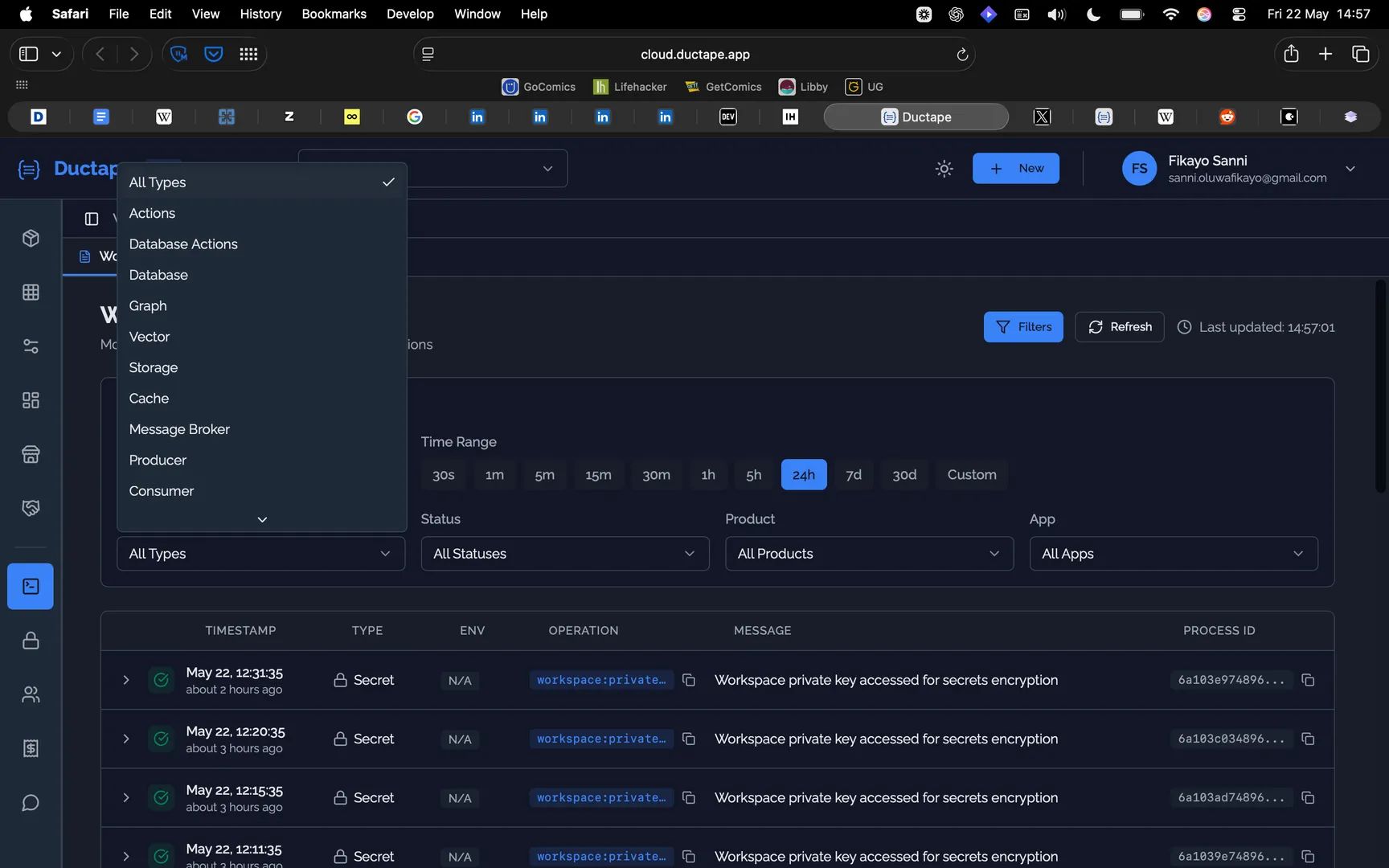This screenshot has height=868, width=1389.
Task: Open the All Statuses dropdown
Action: click(x=565, y=554)
